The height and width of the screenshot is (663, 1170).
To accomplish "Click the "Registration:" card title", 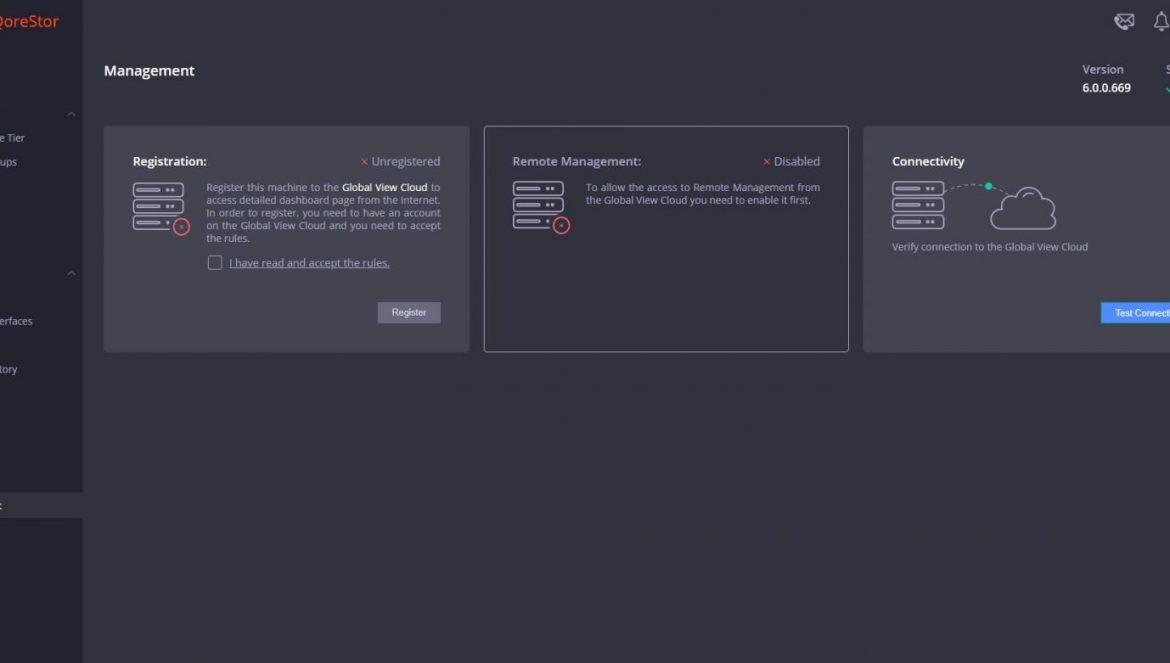I will [169, 161].
